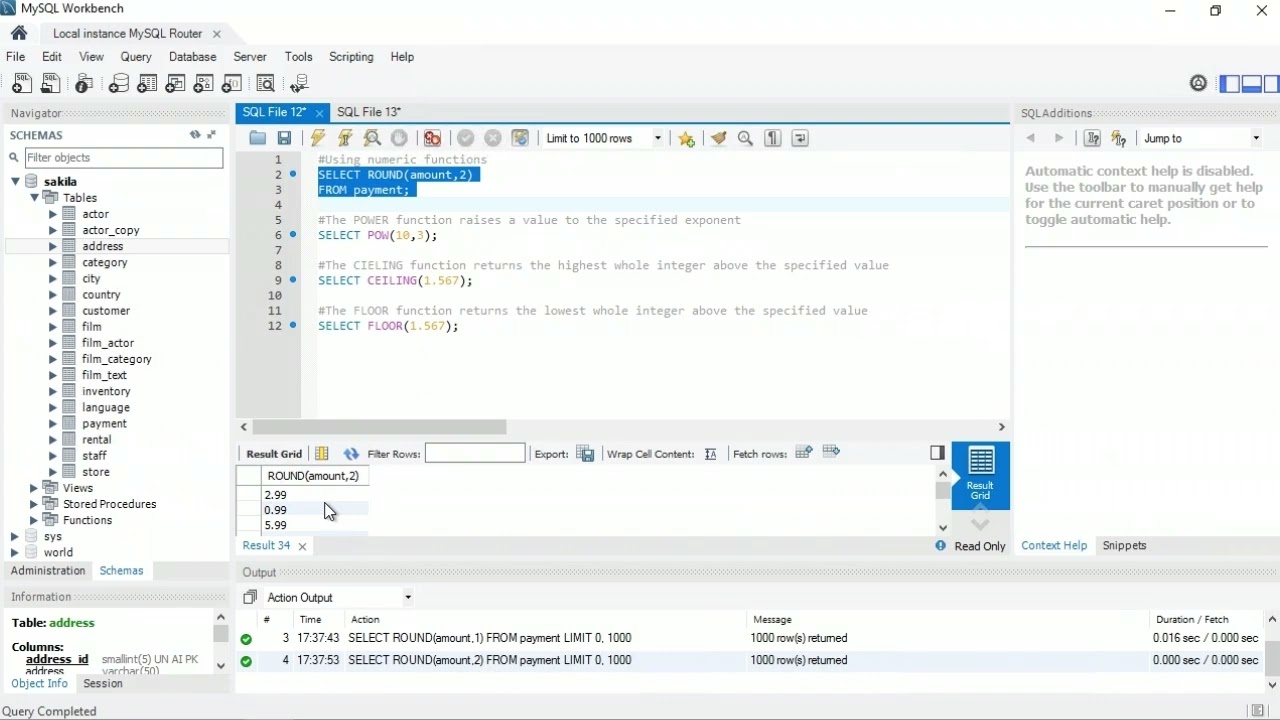Export the recordset to file
Image resolution: width=1280 pixels, height=720 pixels.
(586, 454)
